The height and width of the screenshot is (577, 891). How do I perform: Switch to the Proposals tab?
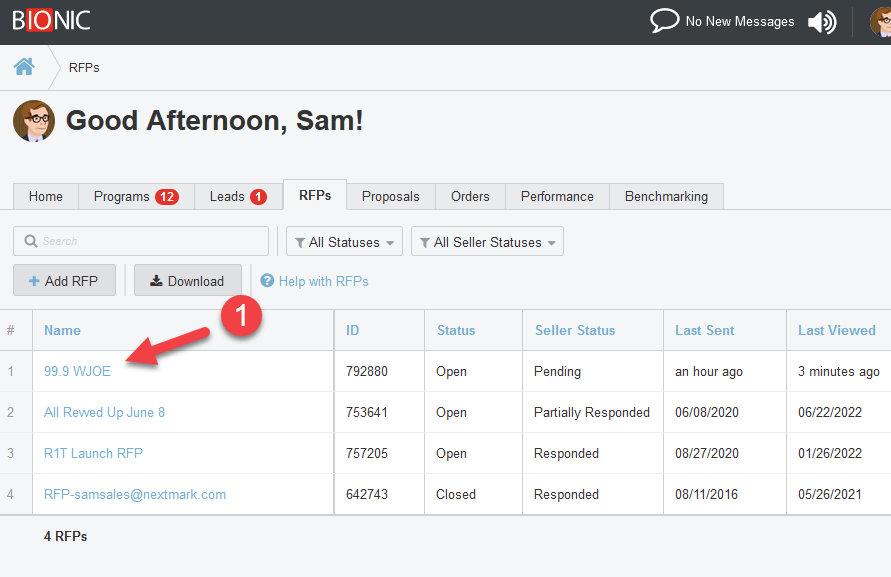[x=390, y=197]
